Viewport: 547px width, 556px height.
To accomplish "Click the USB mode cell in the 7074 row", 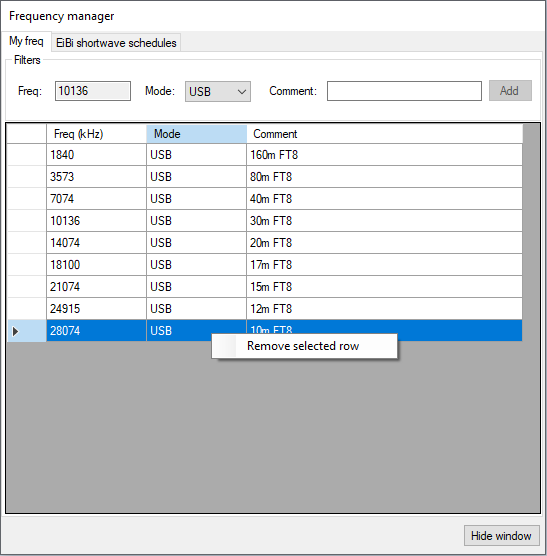I will (196, 199).
